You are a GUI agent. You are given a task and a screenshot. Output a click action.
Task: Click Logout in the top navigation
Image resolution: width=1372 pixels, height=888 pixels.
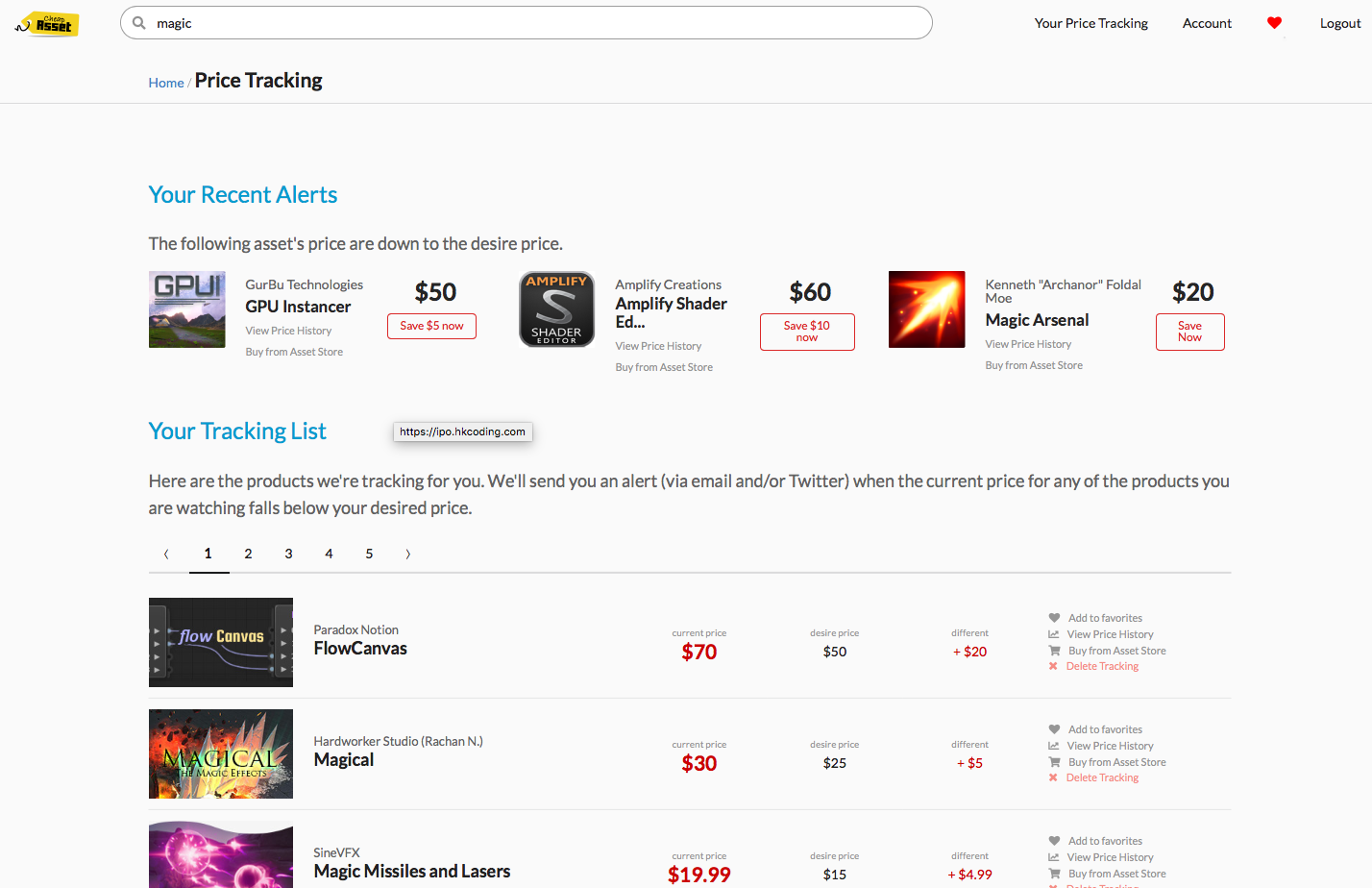tap(1340, 23)
